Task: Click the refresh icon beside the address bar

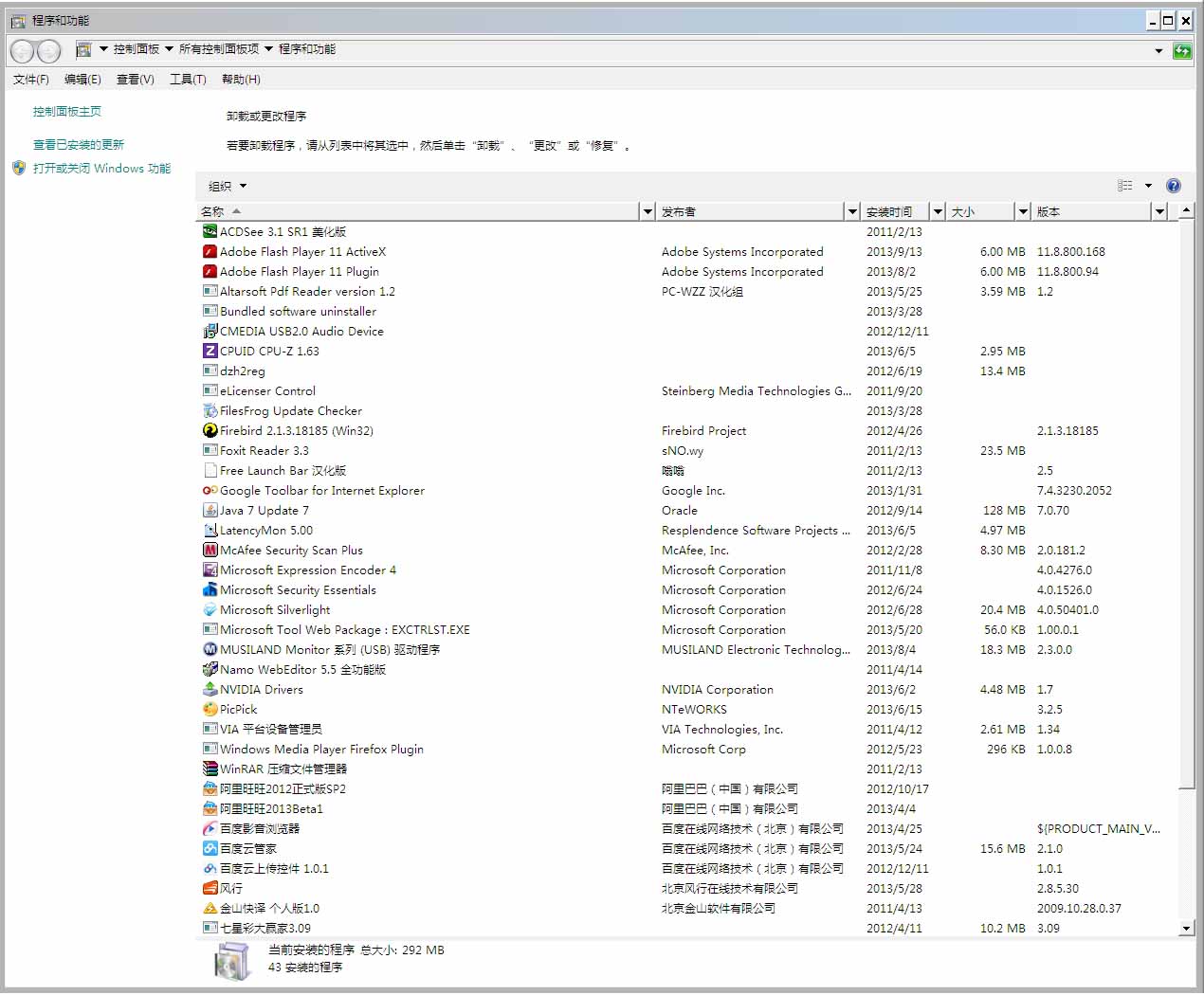Action: tap(1182, 50)
